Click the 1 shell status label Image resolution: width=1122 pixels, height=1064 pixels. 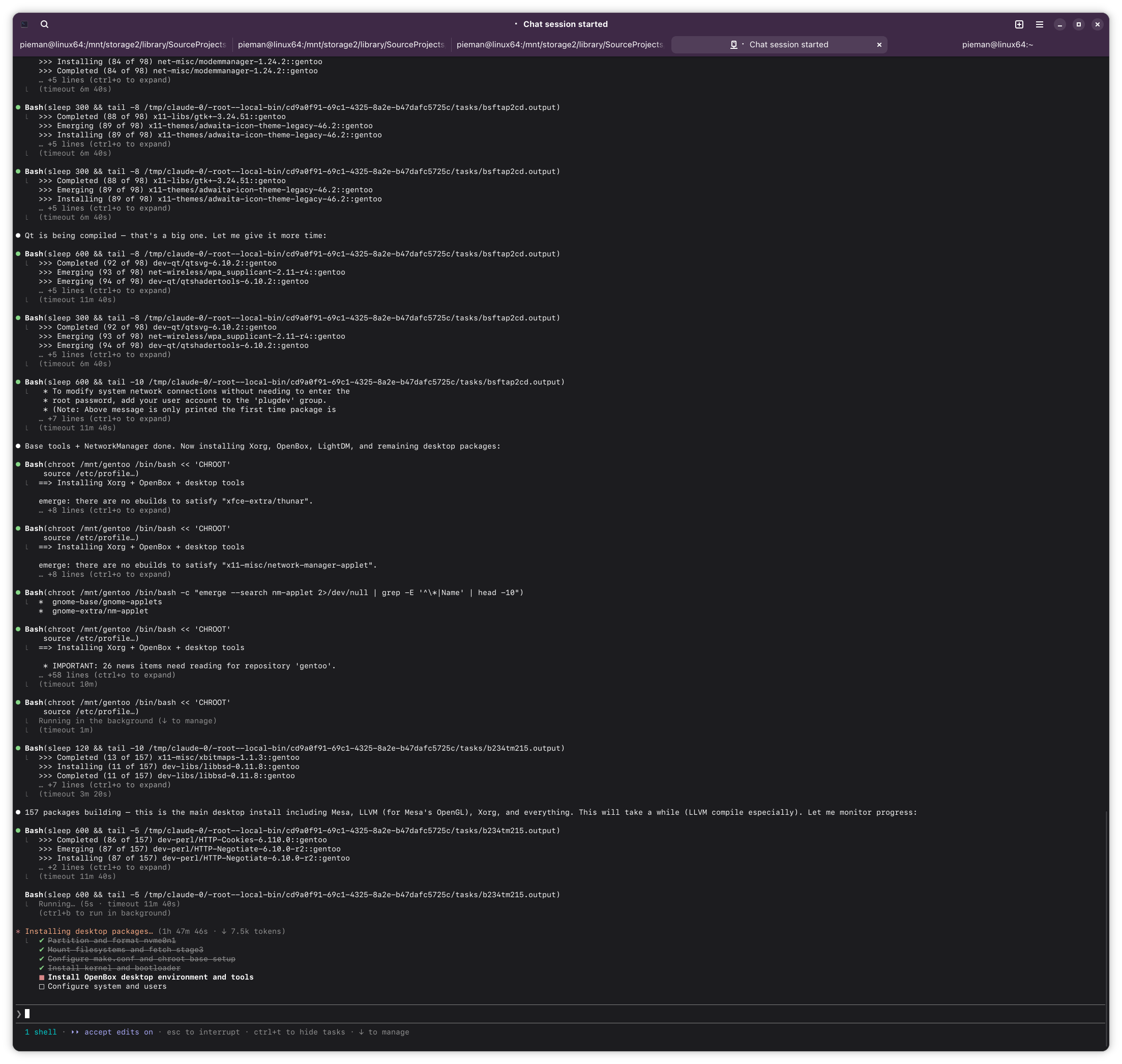coord(41,1032)
